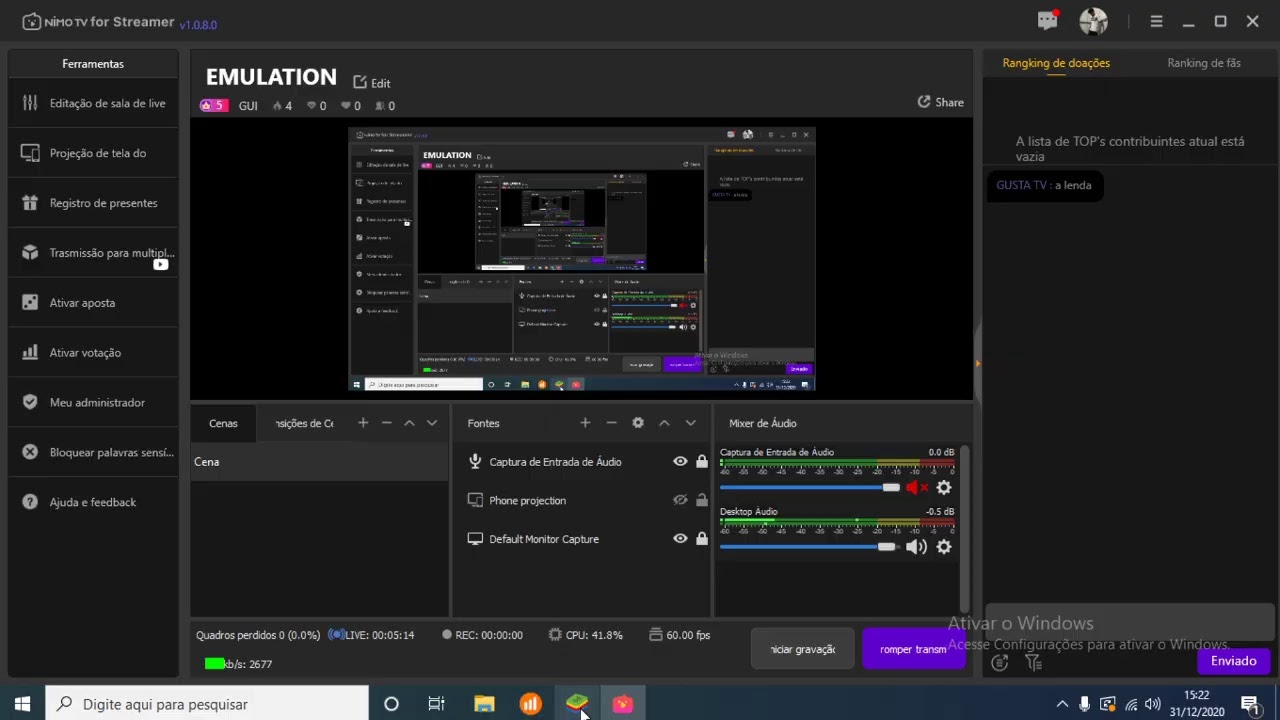Open Ajuda e feedback
Image resolution: width=1280 pixels, height=720 pixels.
[93, 503]
